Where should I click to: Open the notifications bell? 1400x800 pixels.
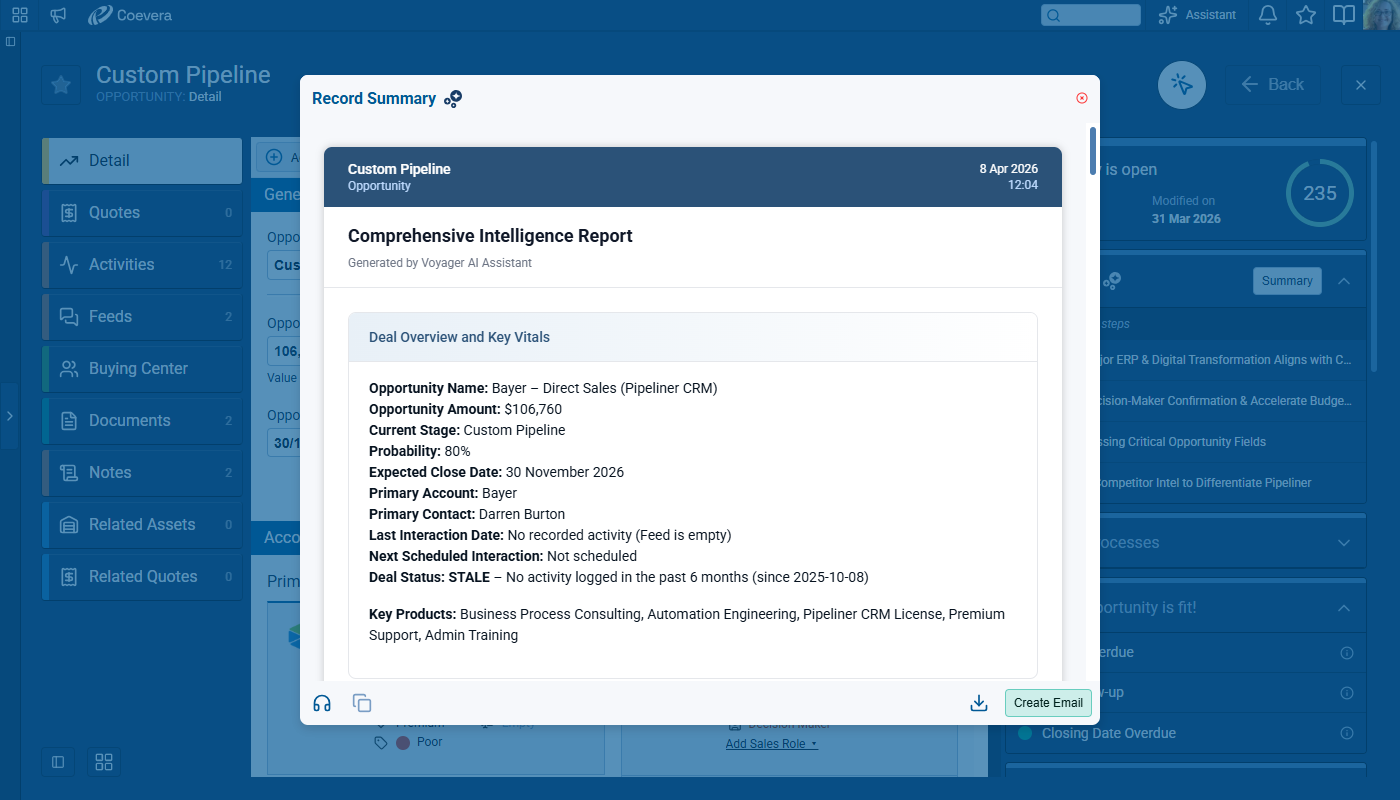coord(1268,15)
